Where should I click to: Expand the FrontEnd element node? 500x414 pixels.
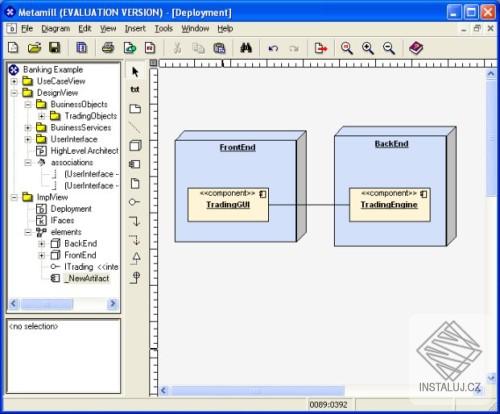42,255
